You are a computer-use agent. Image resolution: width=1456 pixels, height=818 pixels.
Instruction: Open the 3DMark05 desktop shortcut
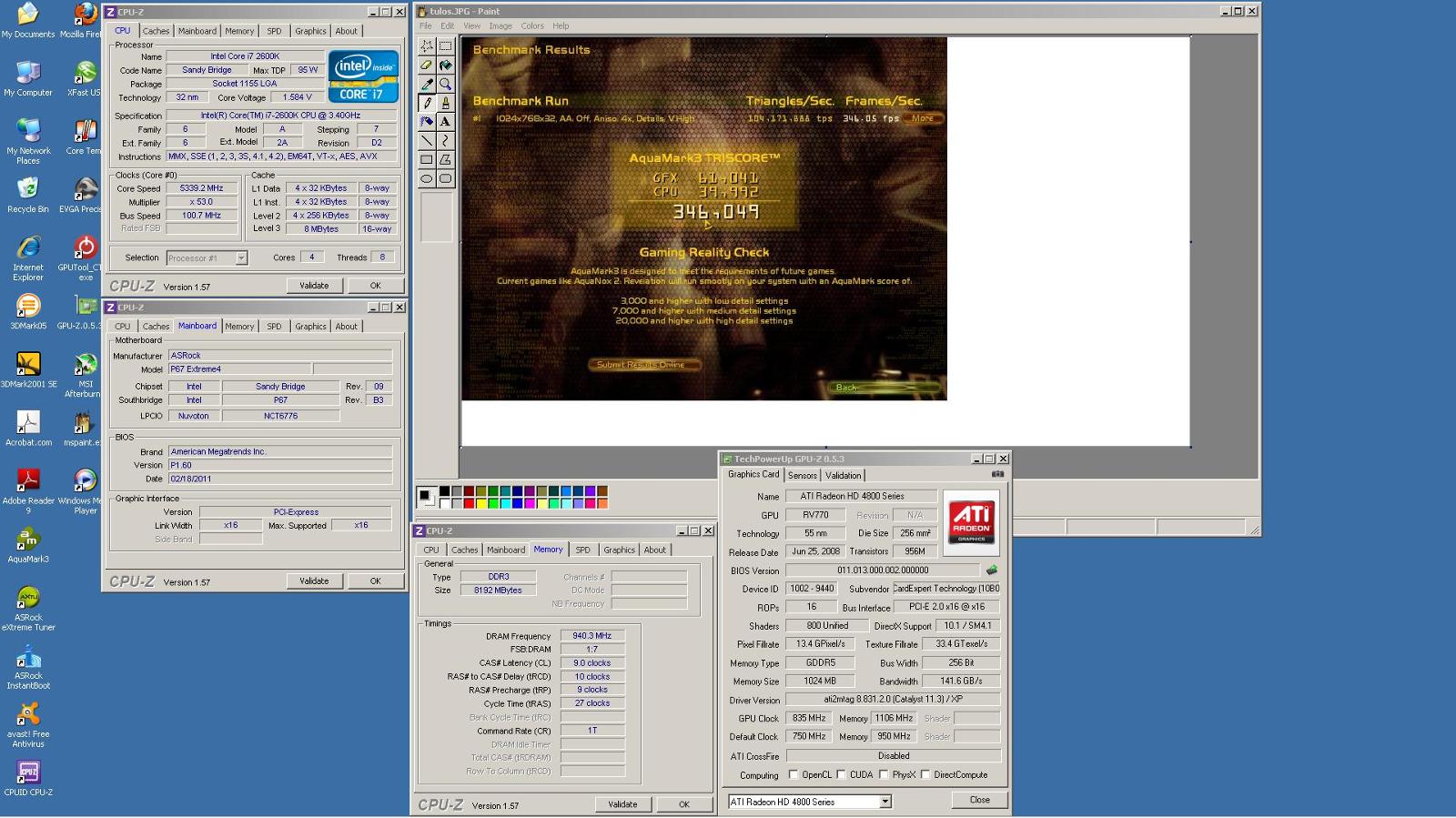pos(28,312)
